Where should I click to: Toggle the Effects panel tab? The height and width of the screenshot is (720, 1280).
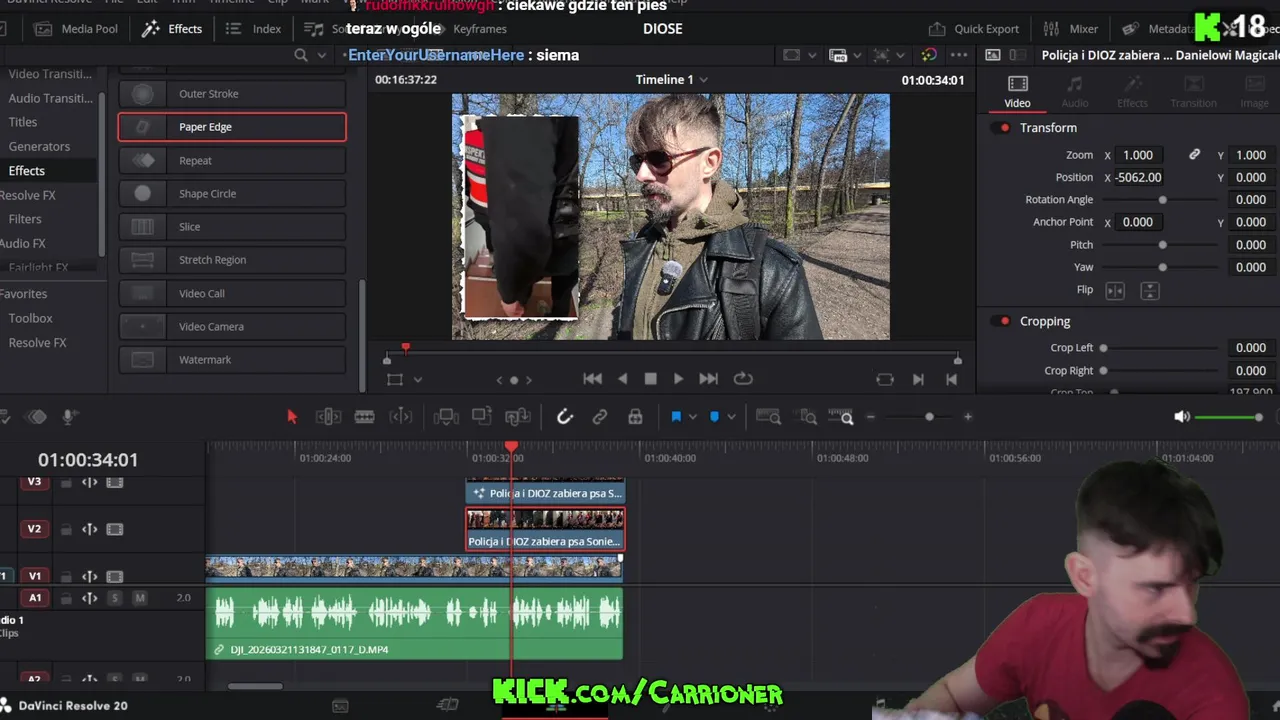coord(172,29)
